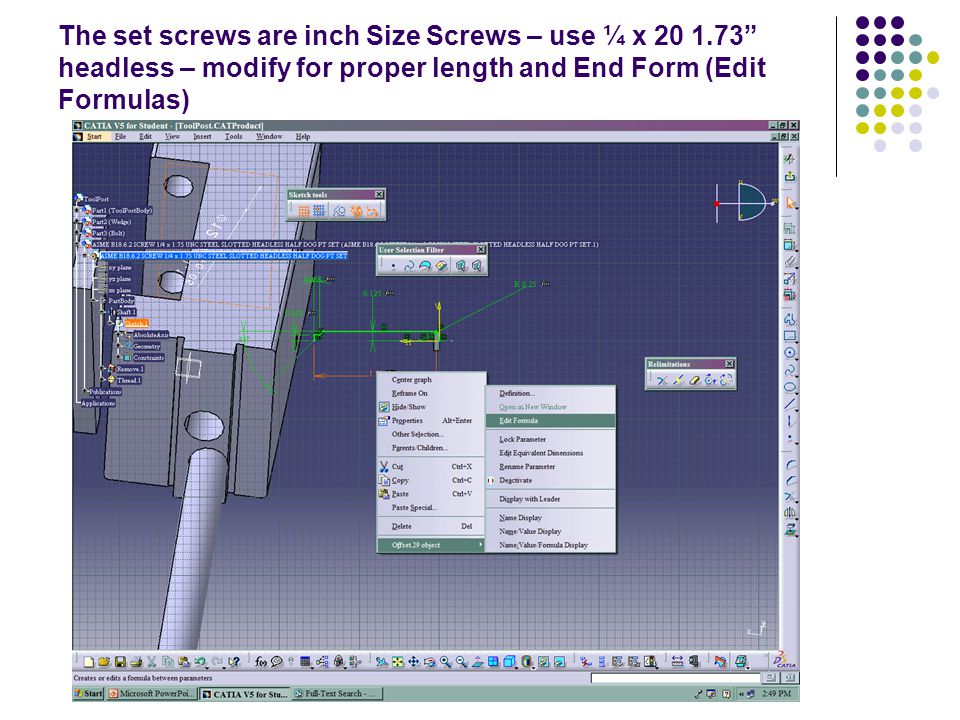Toggle Snap to Point in Sketch tools
Image resolution: width=960 pixels, height=720 pixels.
pos(319,211)
